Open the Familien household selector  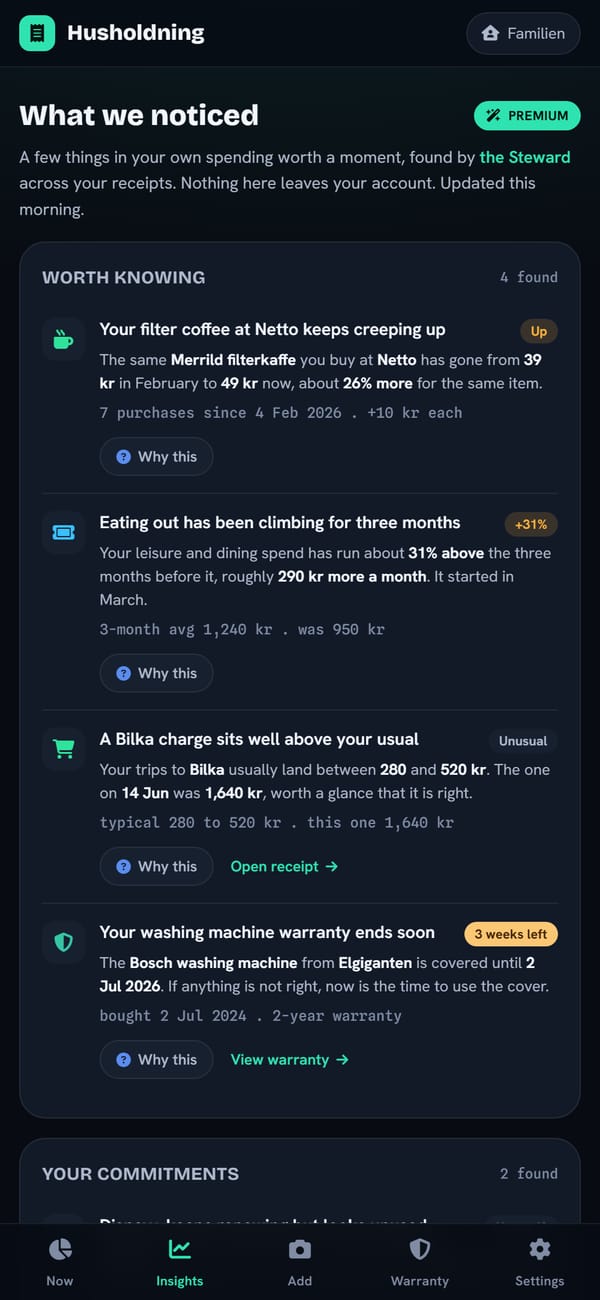tap(523, 33)
